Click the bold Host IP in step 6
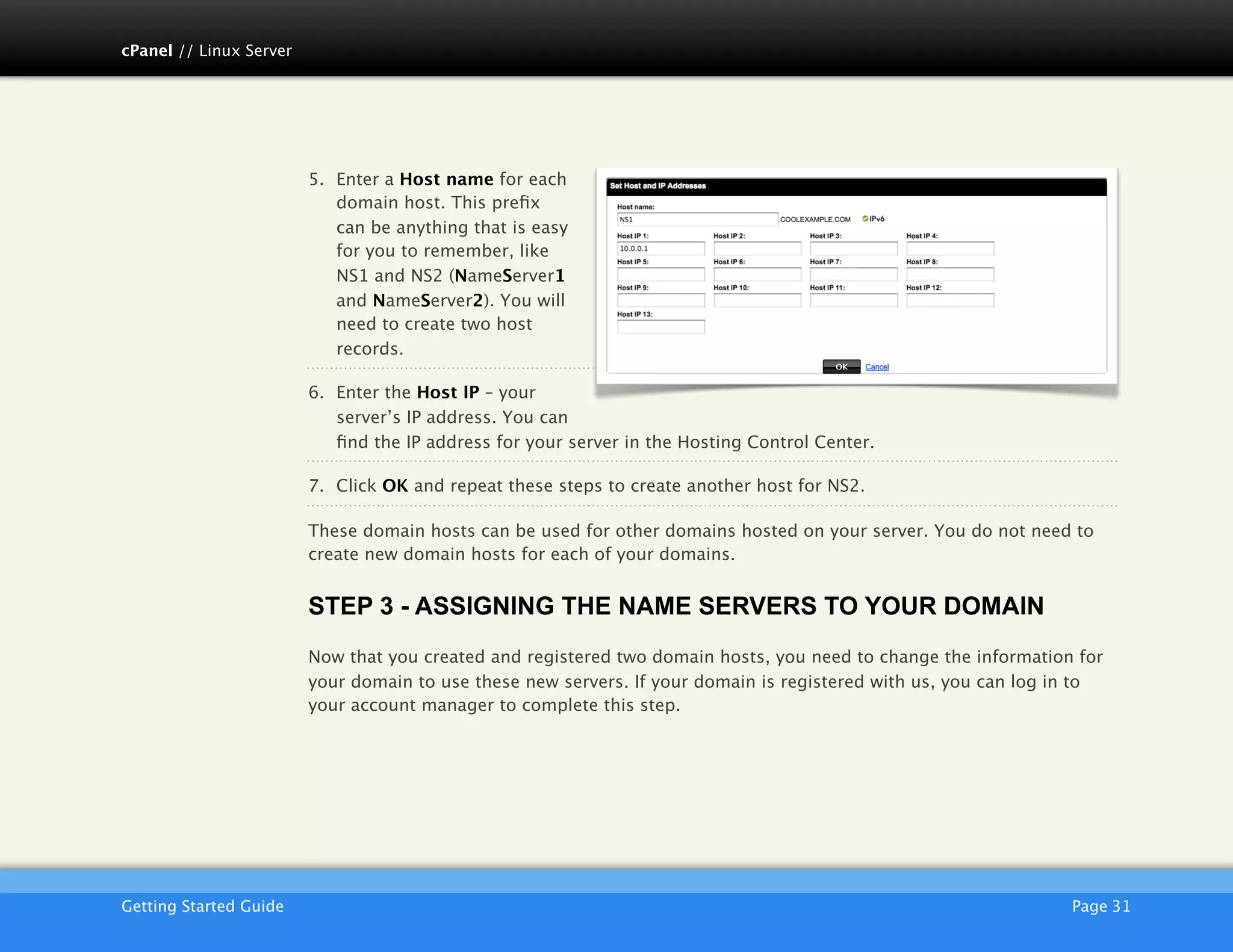The image size is (1233, 952). click(x=448, y=392)
